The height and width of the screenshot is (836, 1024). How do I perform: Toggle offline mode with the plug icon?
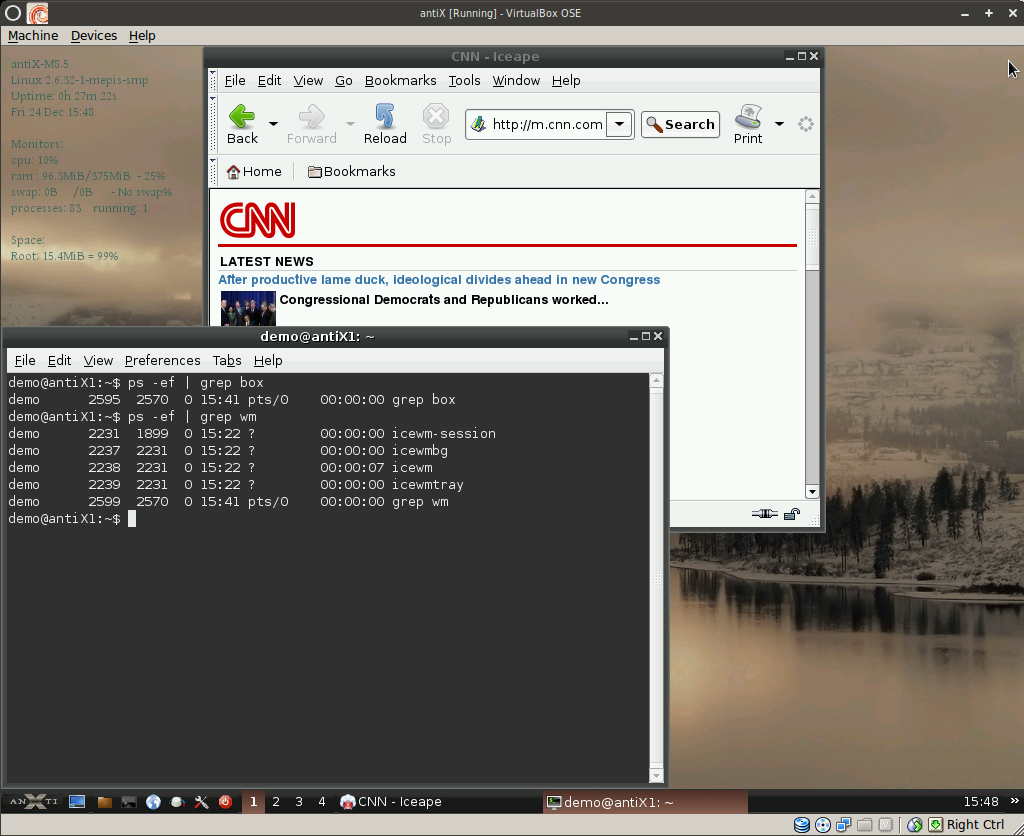765,513
